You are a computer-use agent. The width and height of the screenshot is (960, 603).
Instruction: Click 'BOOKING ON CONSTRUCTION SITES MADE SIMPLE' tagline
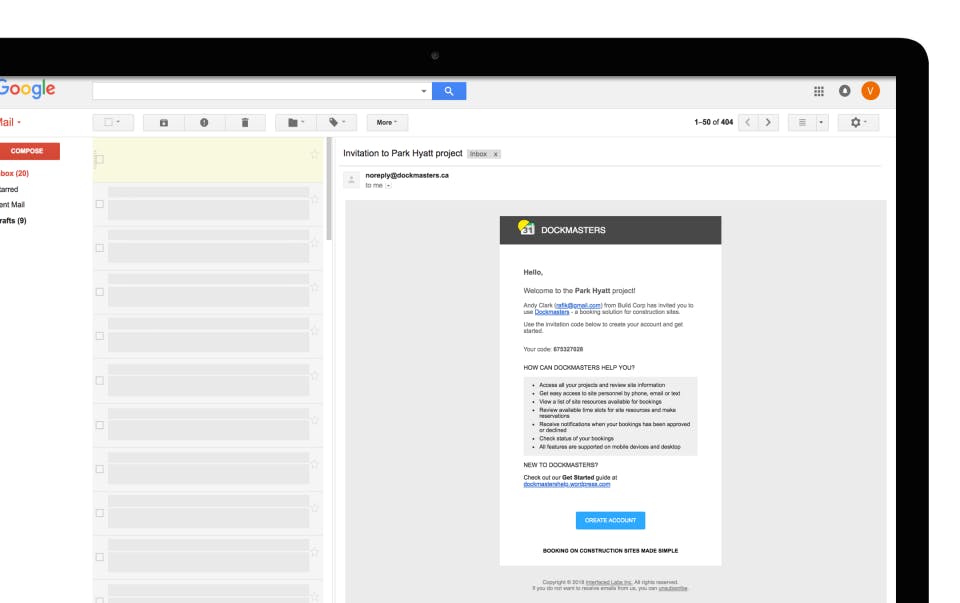pos(610,551)
